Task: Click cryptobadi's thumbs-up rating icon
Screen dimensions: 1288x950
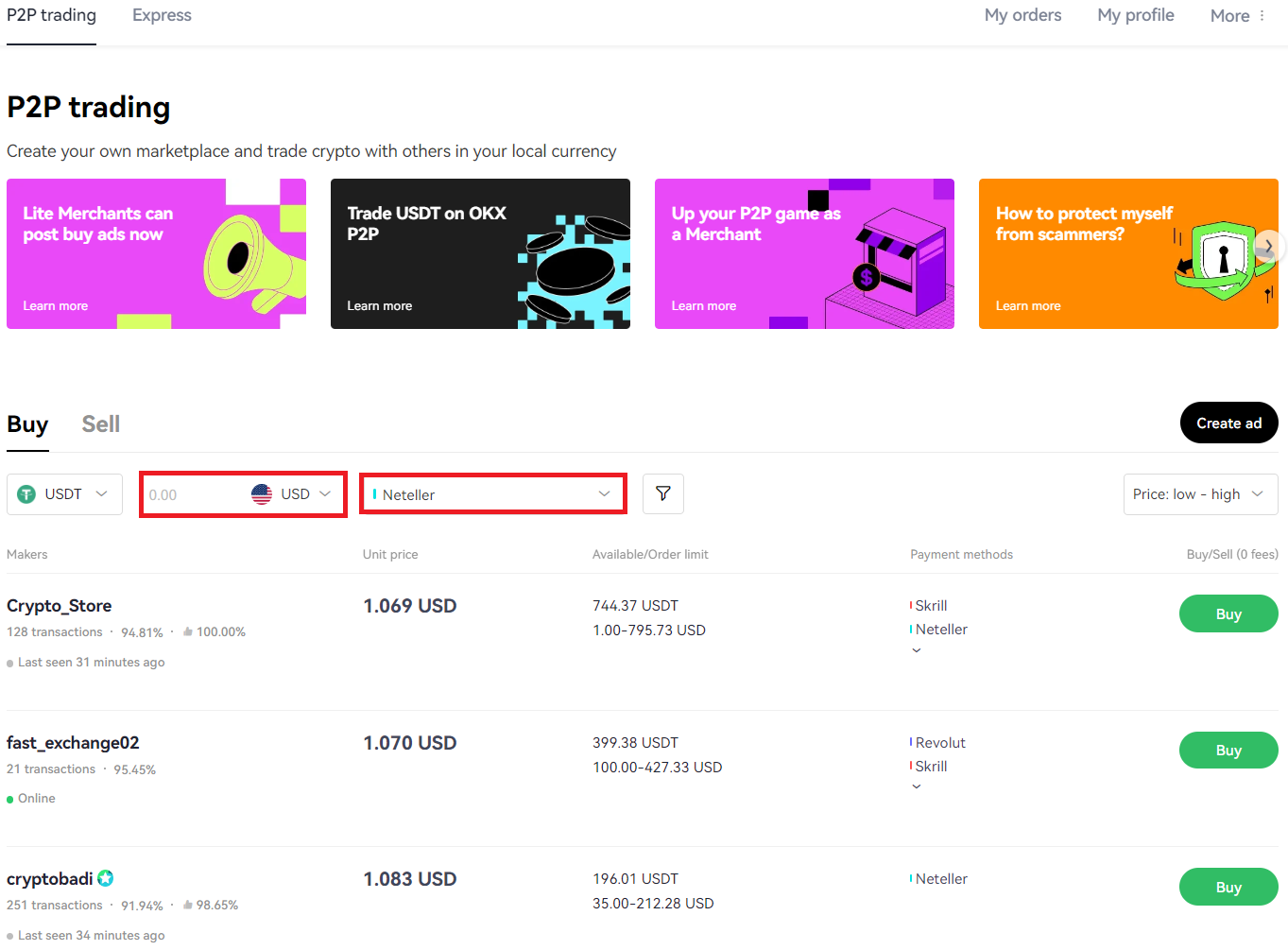Action: tap(188, 905)
